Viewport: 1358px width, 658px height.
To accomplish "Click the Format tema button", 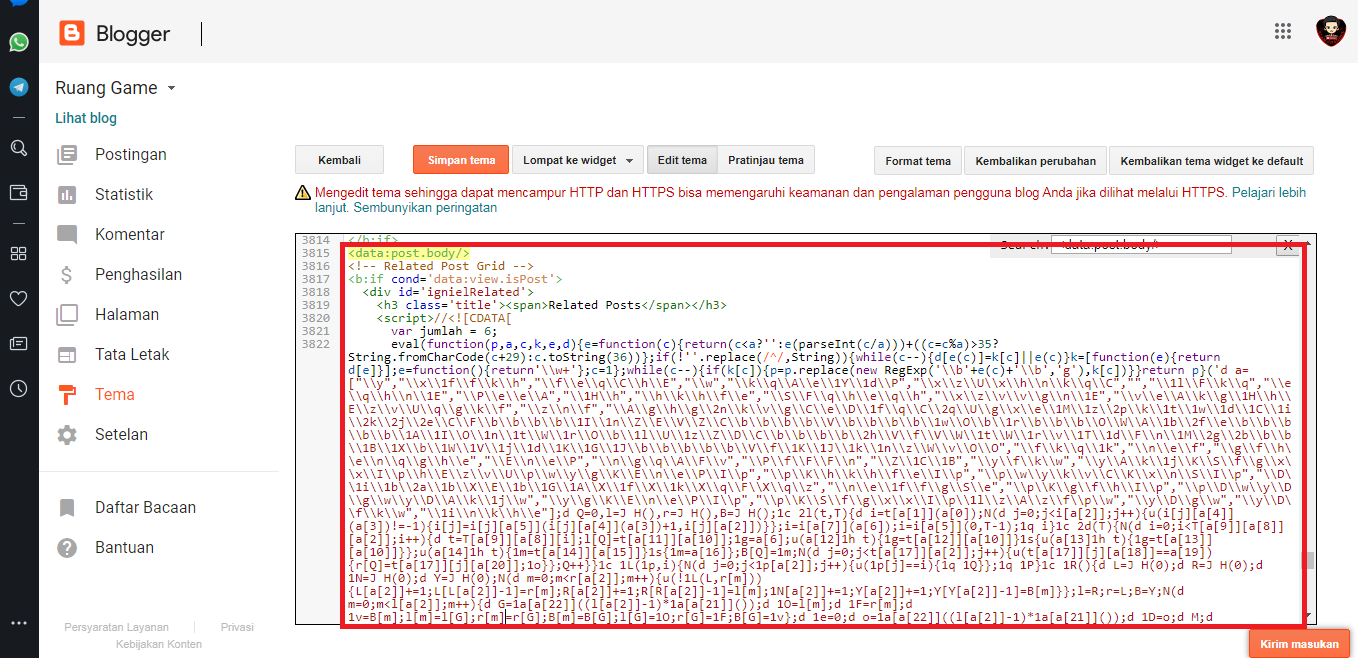I will pos(918,160).
